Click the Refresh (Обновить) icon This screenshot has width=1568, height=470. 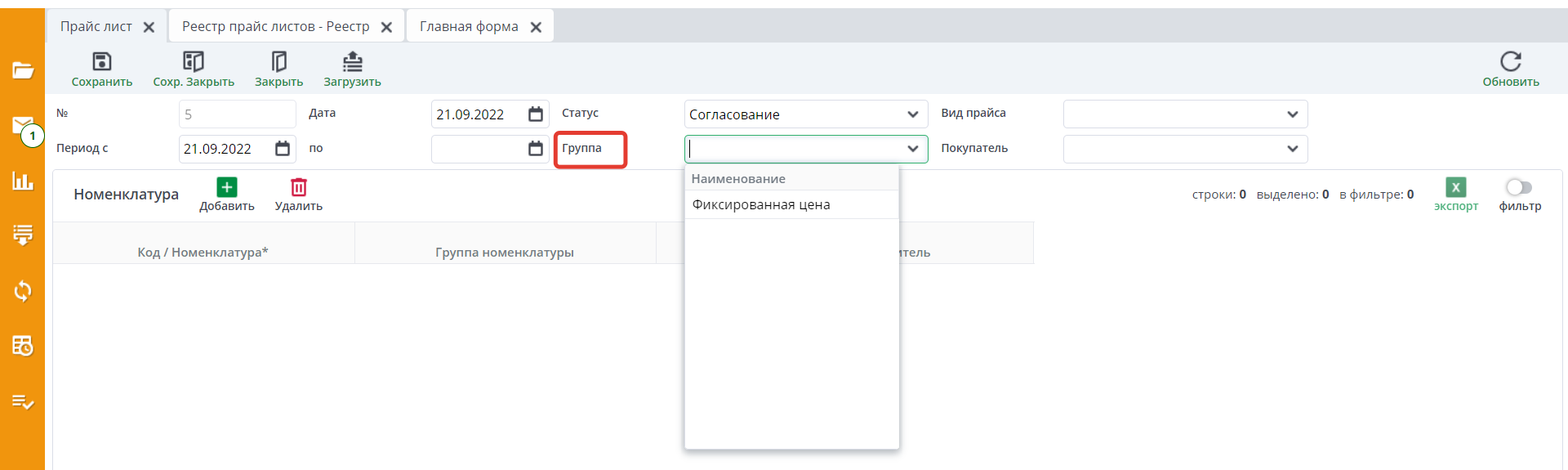1510,62
